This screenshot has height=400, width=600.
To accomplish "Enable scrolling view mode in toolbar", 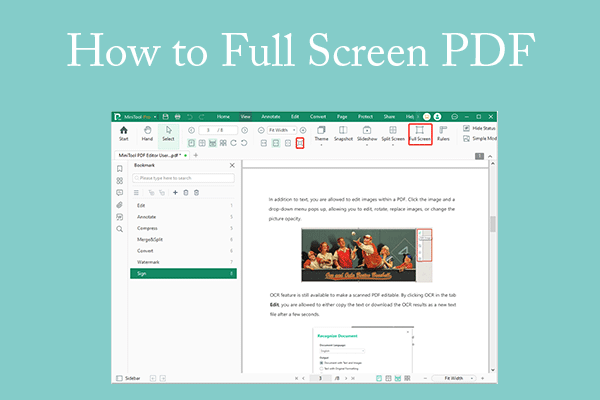I will [212, 143].
